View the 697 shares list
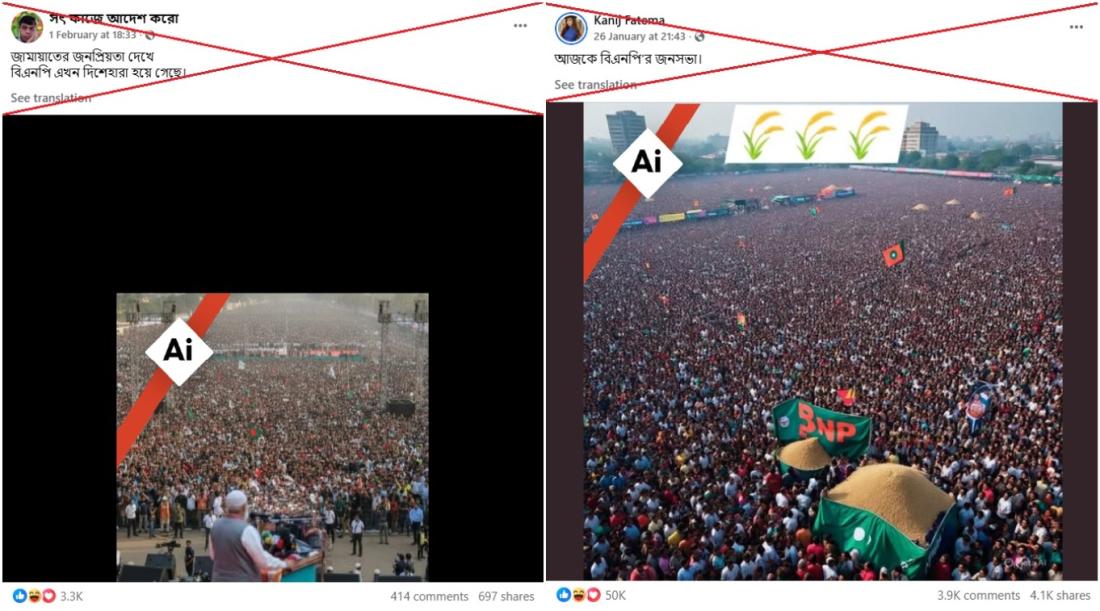The width and height of the screenshot is (1100, 611). (x=506, y=596)
